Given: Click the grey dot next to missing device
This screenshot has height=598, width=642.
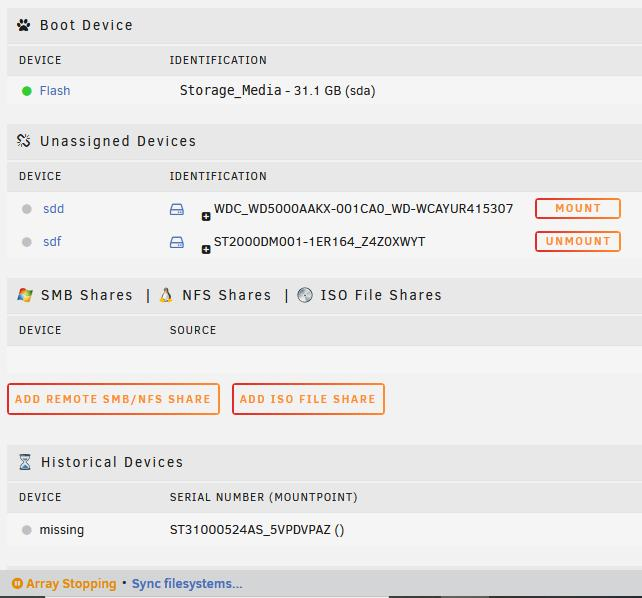Looking at the screenshot, I should (27, 530).
